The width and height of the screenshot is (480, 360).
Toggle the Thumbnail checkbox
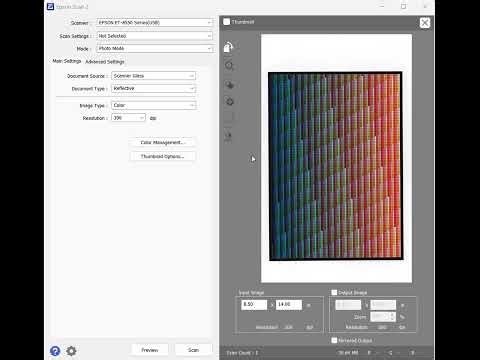point(226,22)
